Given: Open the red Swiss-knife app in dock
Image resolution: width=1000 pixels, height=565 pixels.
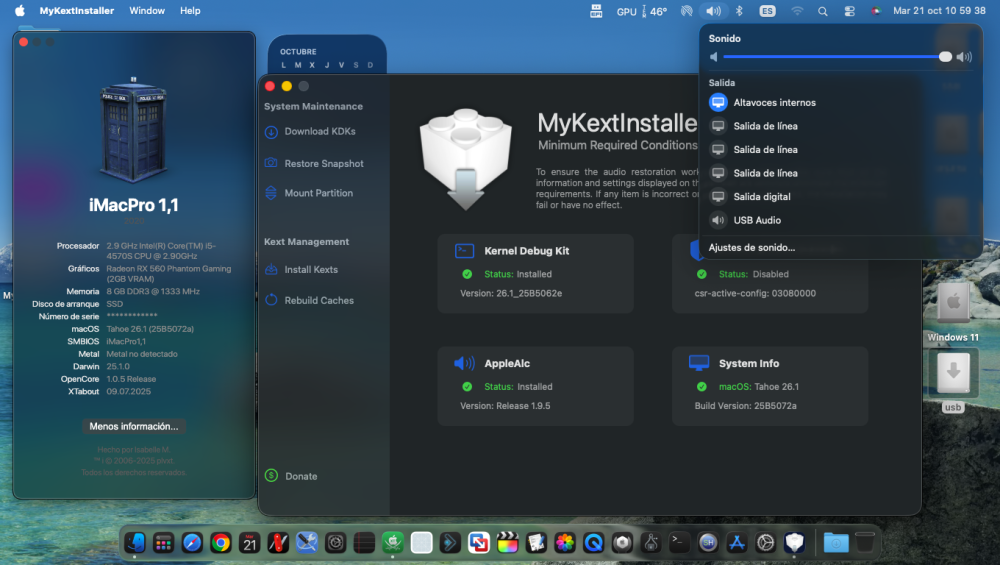Looking at the screenshot, I should click(x=278, y=543).
